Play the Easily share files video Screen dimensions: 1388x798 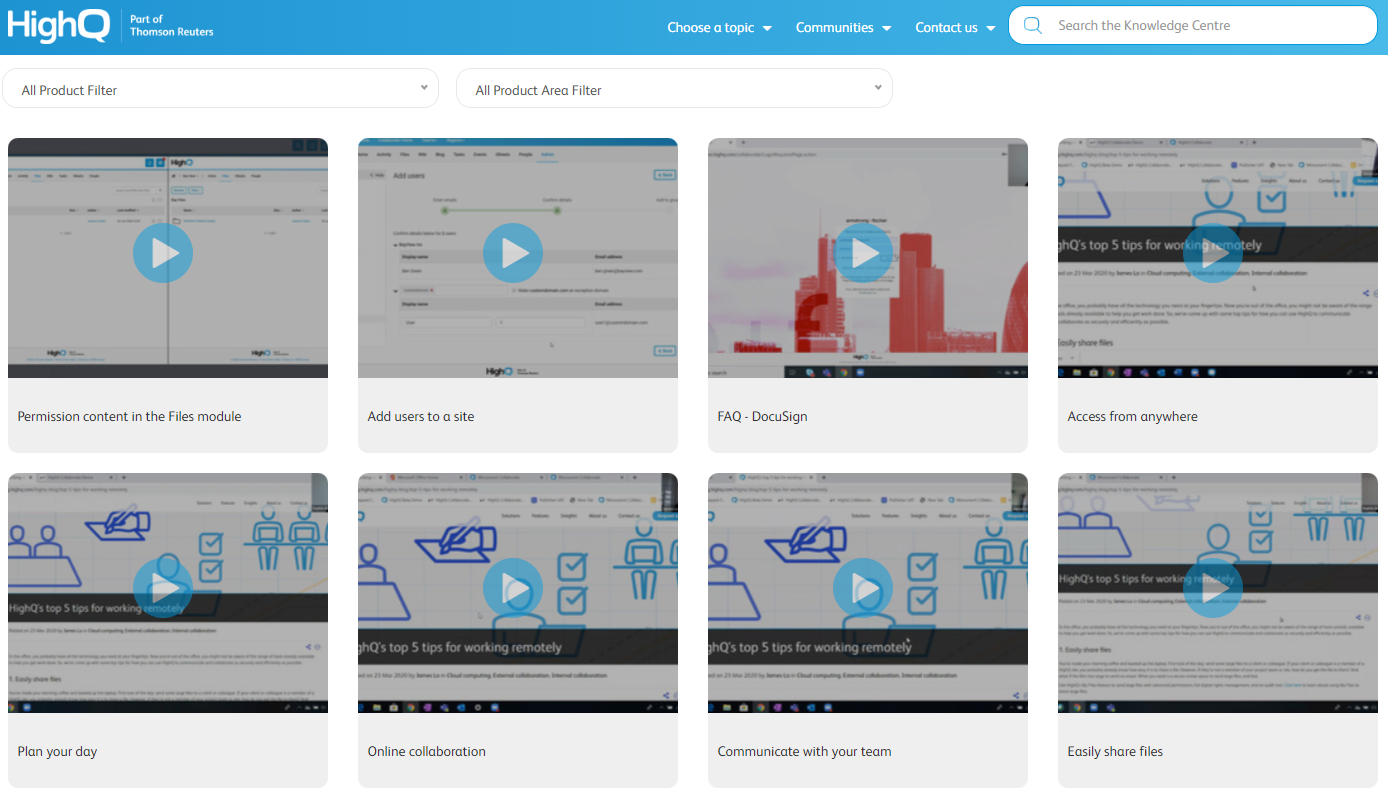(x=1213, y=588)
